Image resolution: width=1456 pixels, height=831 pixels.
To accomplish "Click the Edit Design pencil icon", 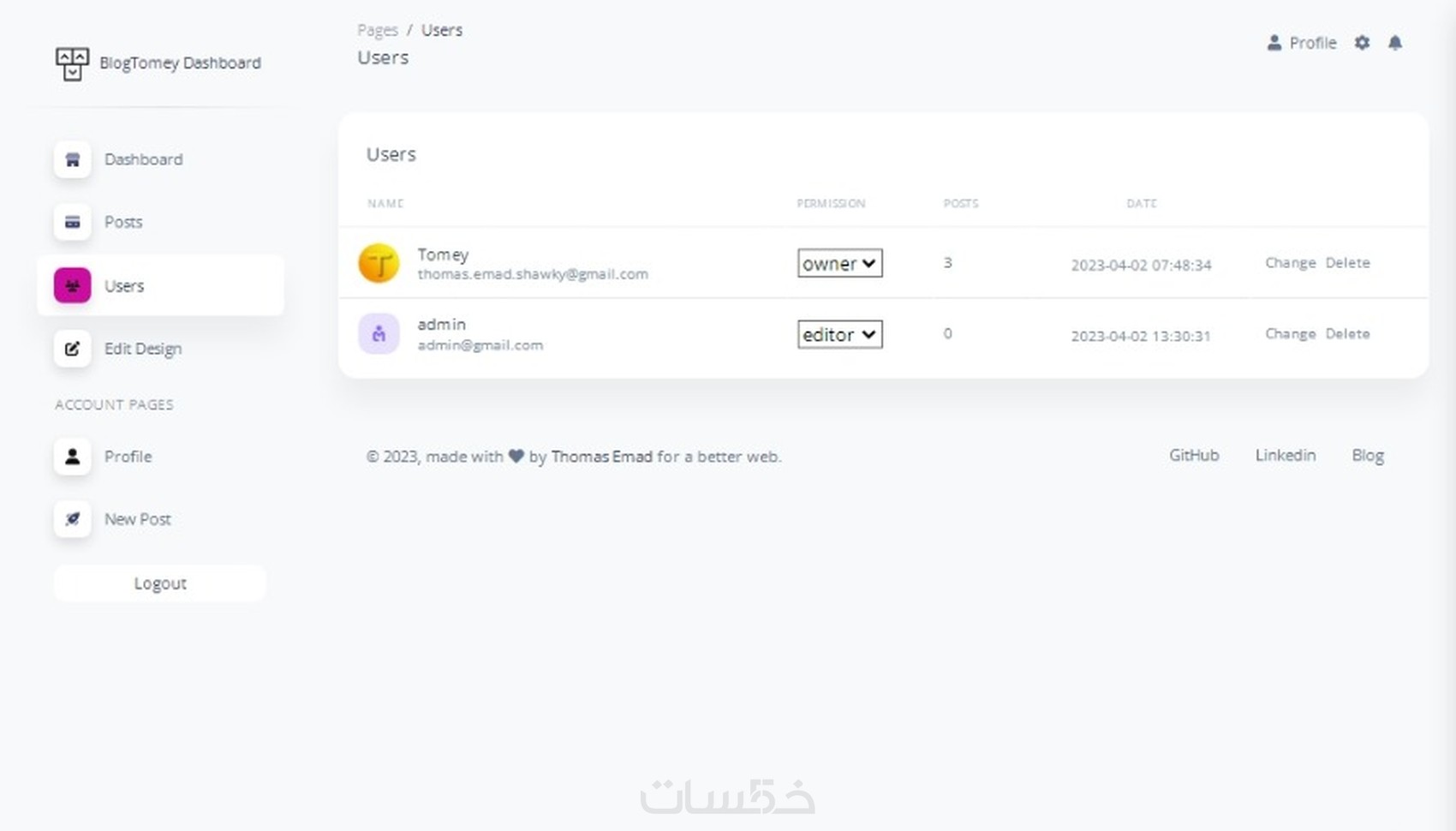I will (73, 349).
